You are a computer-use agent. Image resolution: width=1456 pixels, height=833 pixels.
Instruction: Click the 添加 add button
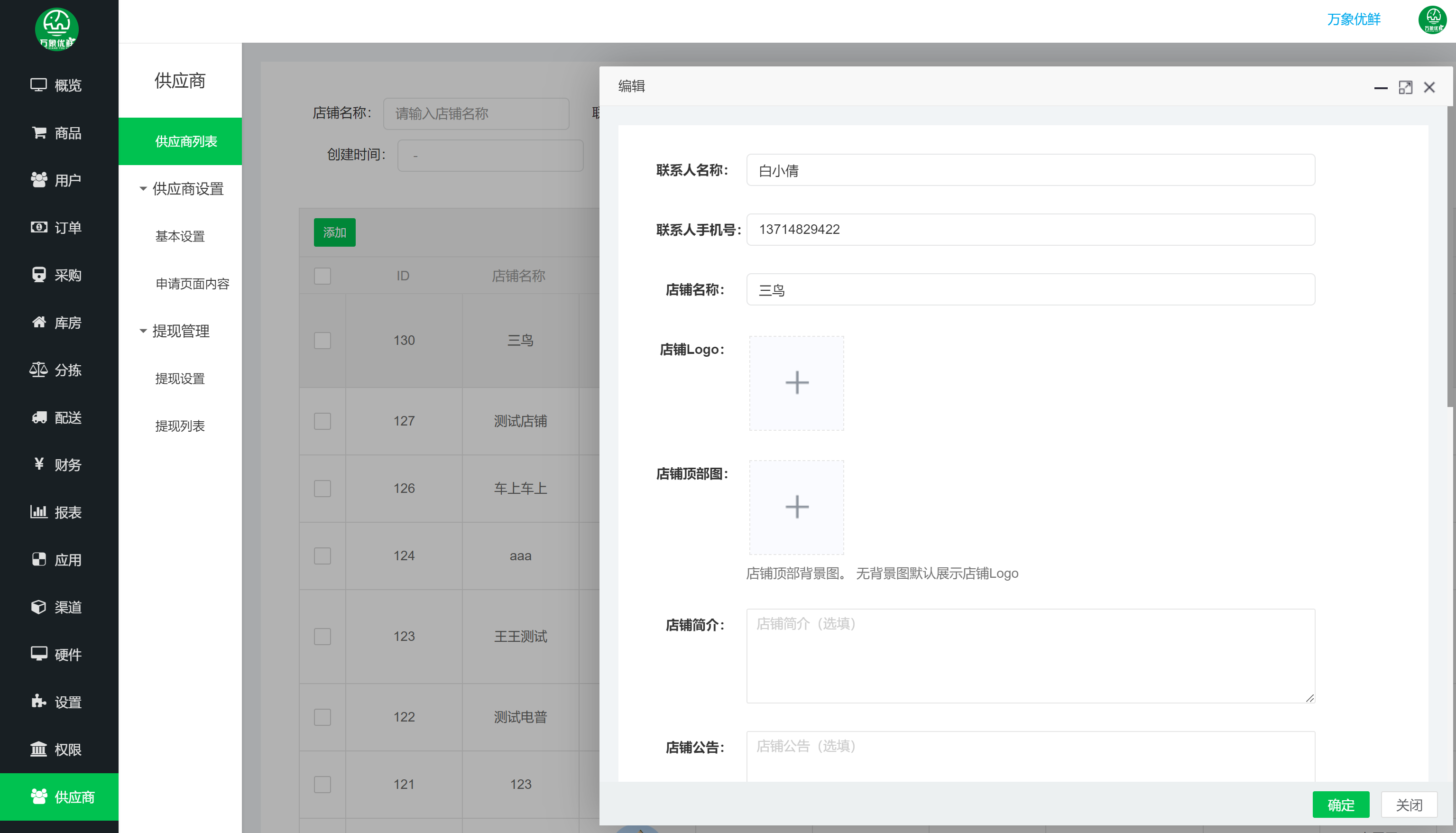pyautogui.click(x=334, y=232)
